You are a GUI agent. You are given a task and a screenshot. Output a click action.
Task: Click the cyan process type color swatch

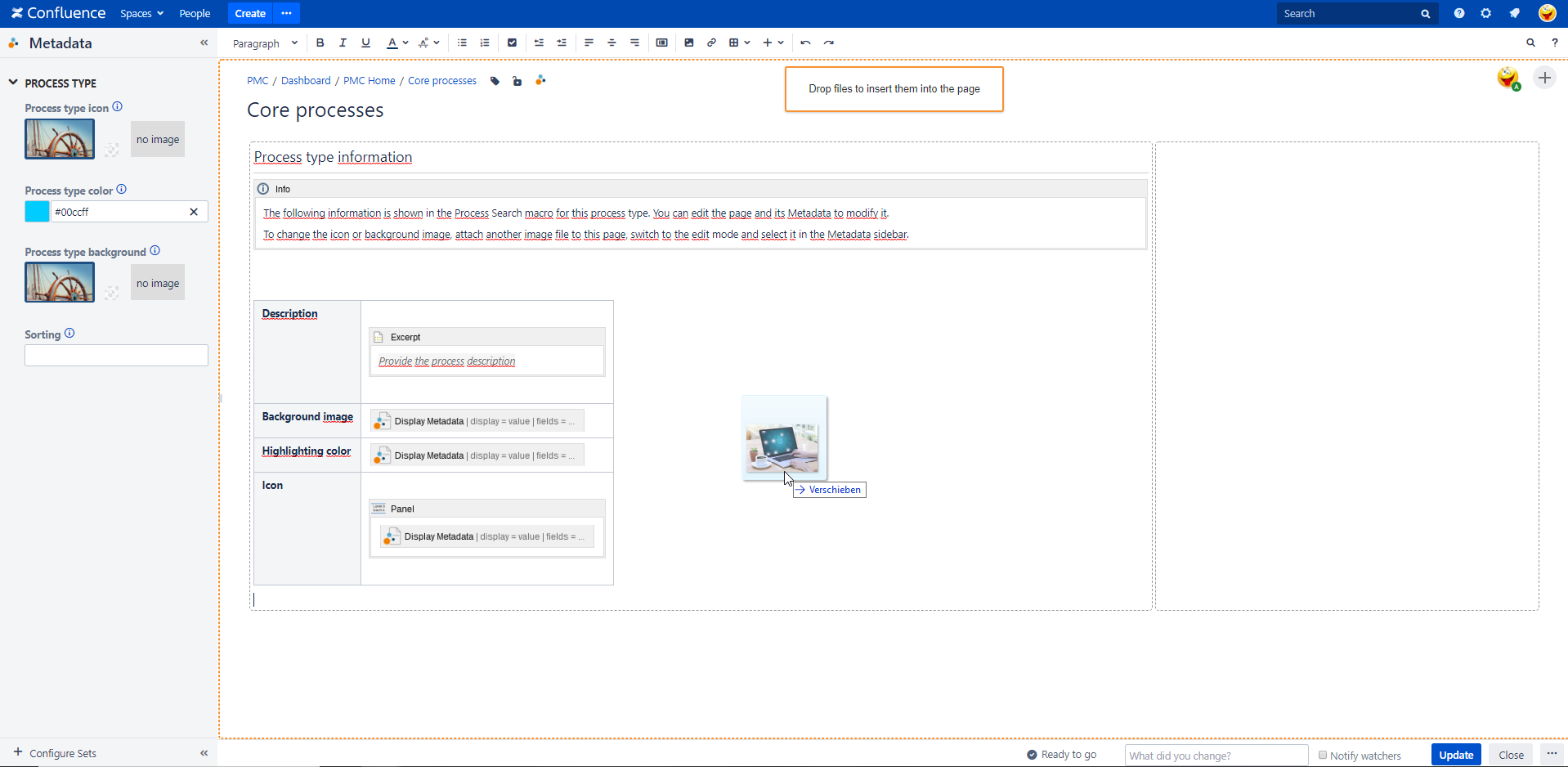(x=37, y=212)
